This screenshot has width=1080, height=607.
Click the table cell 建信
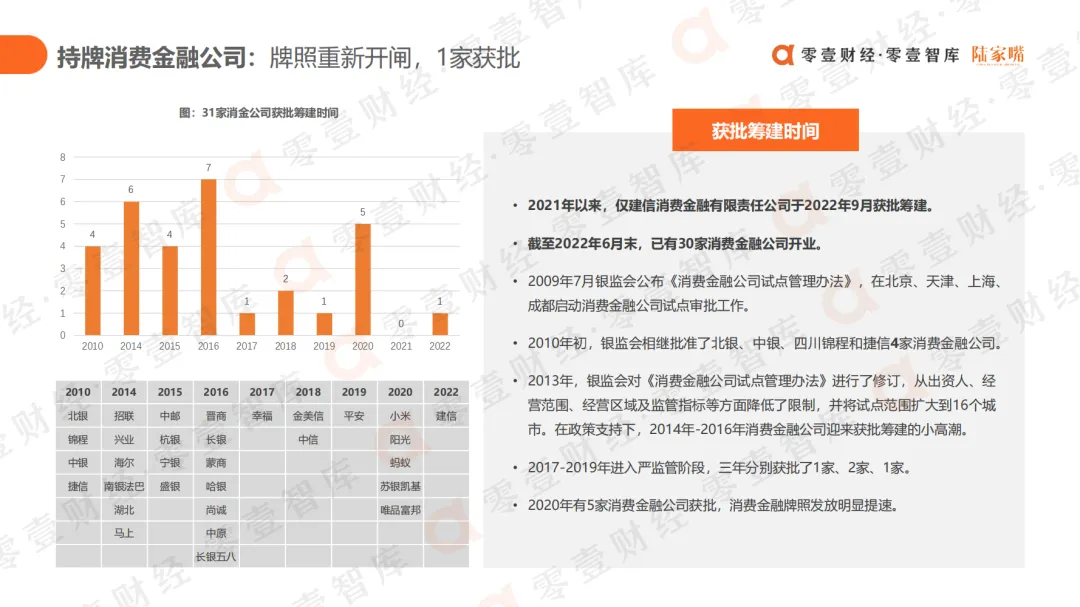coord(446,416)
